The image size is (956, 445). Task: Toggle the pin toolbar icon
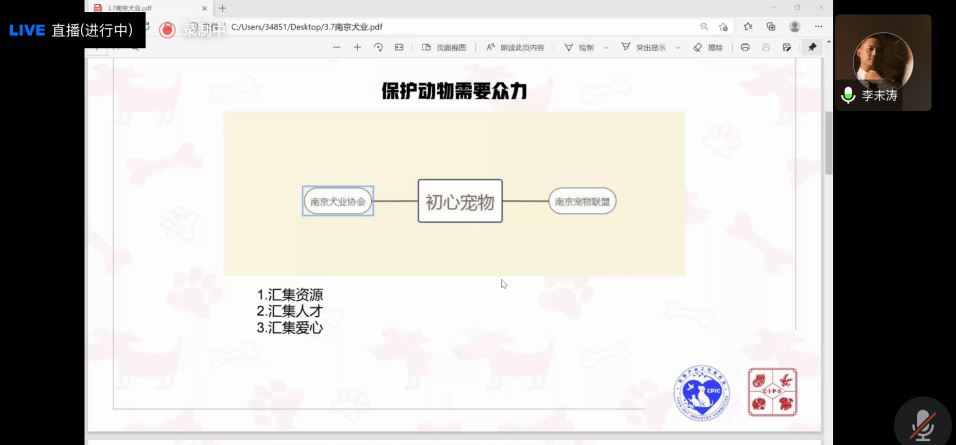(x=812, y=48)
